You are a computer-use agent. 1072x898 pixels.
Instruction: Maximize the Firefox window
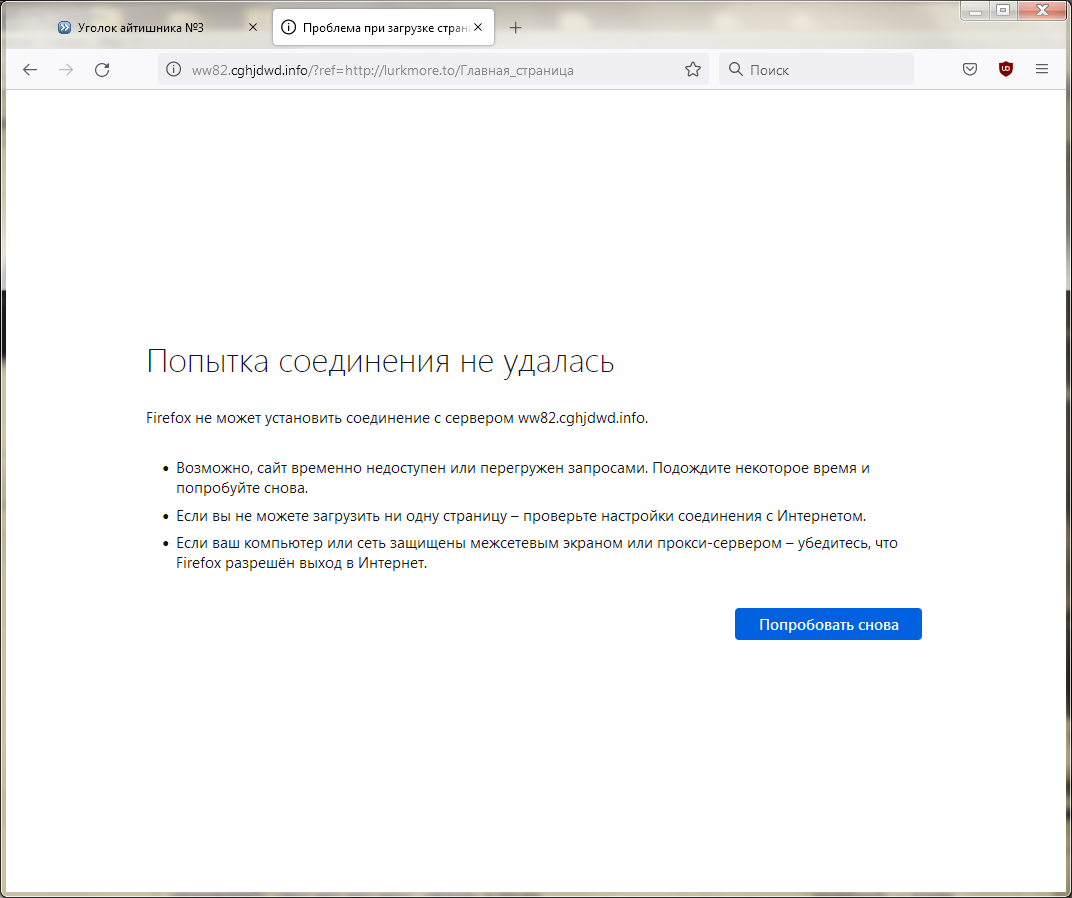pyautogui.click(x=1003, y=10)
